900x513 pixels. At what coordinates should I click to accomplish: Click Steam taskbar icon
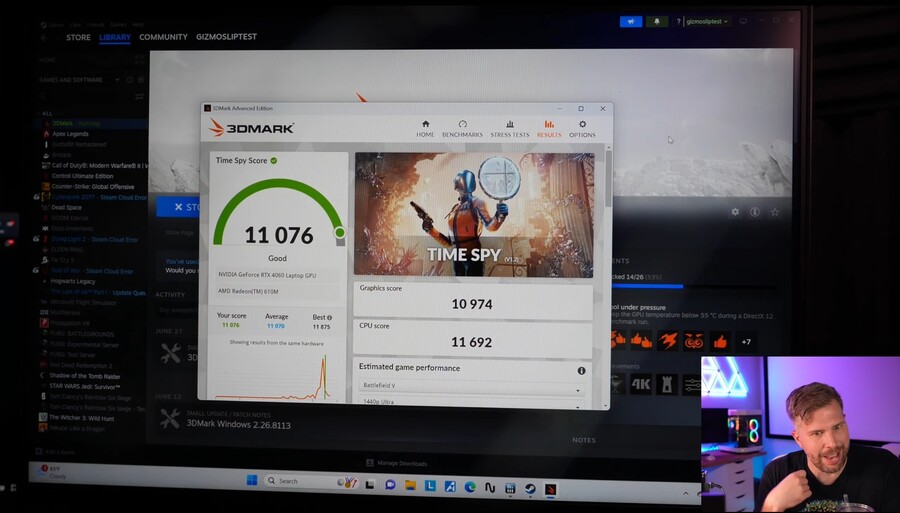pyautogui.click(x=530, y=488)
